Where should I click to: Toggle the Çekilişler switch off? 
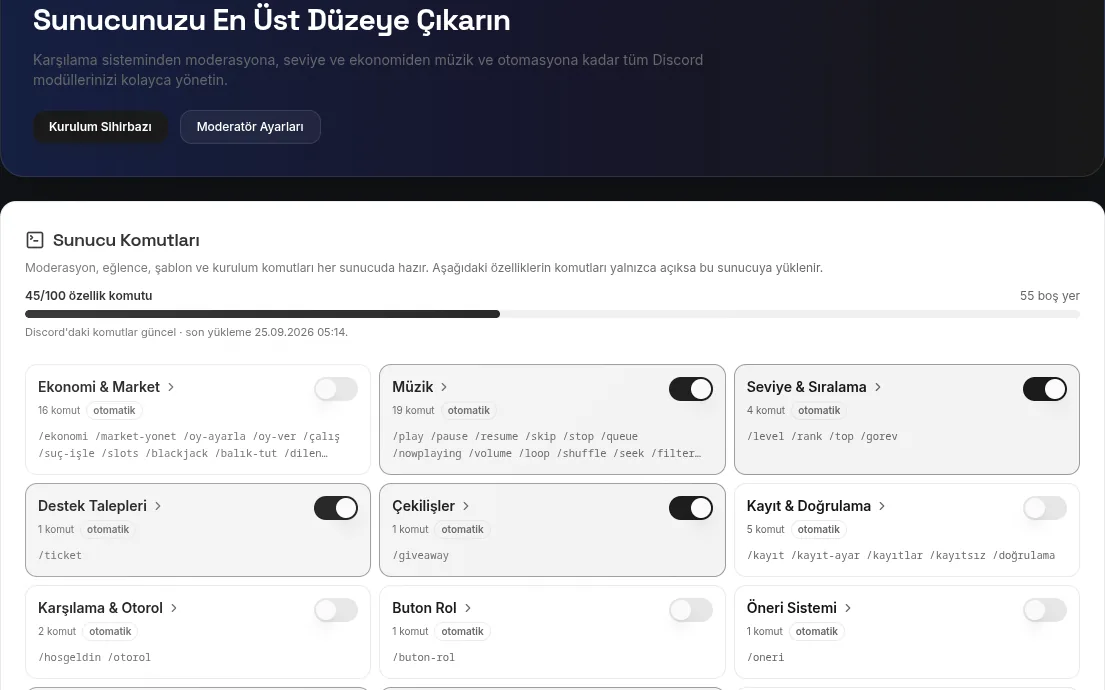pyautogui.click(x=691, y=508)
